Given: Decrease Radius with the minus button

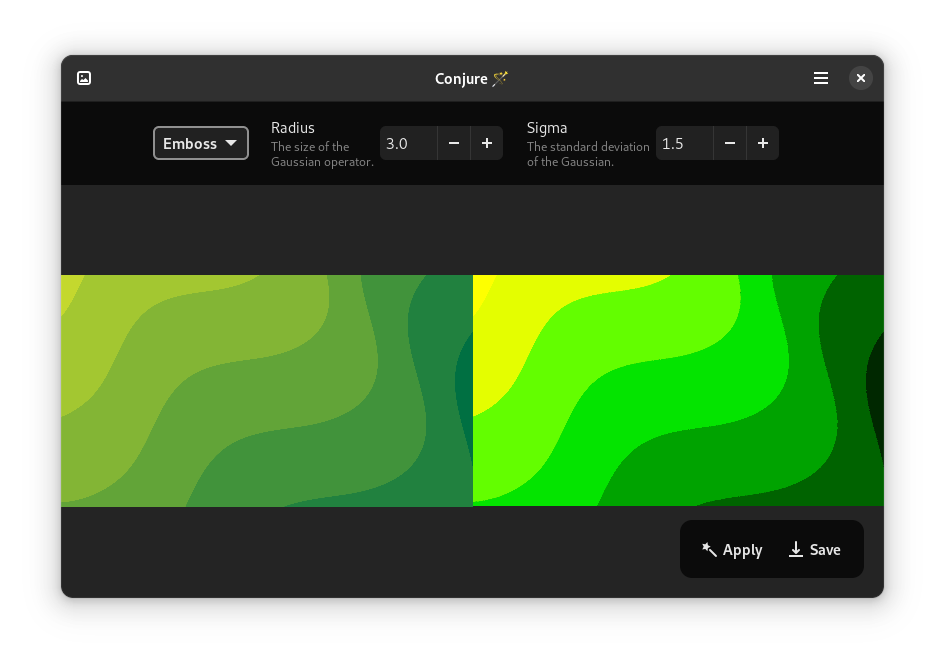Looking at the screenshot, I should tap(454, 143).
